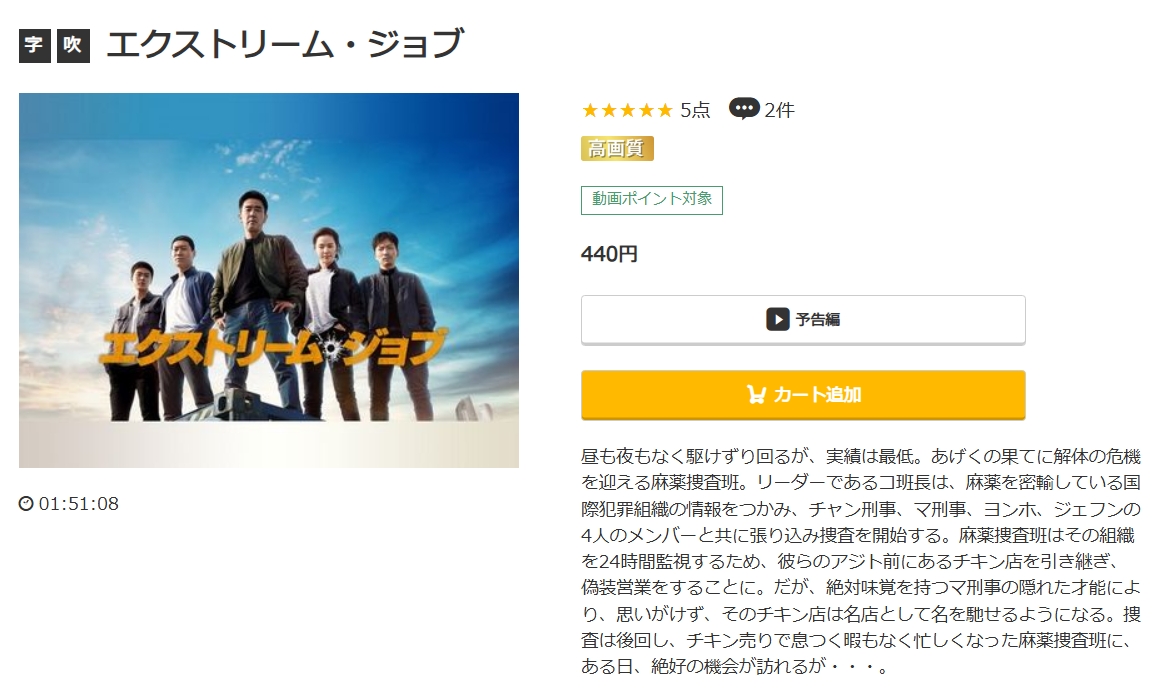Click the speech bubble review icon

coord(744,109)
